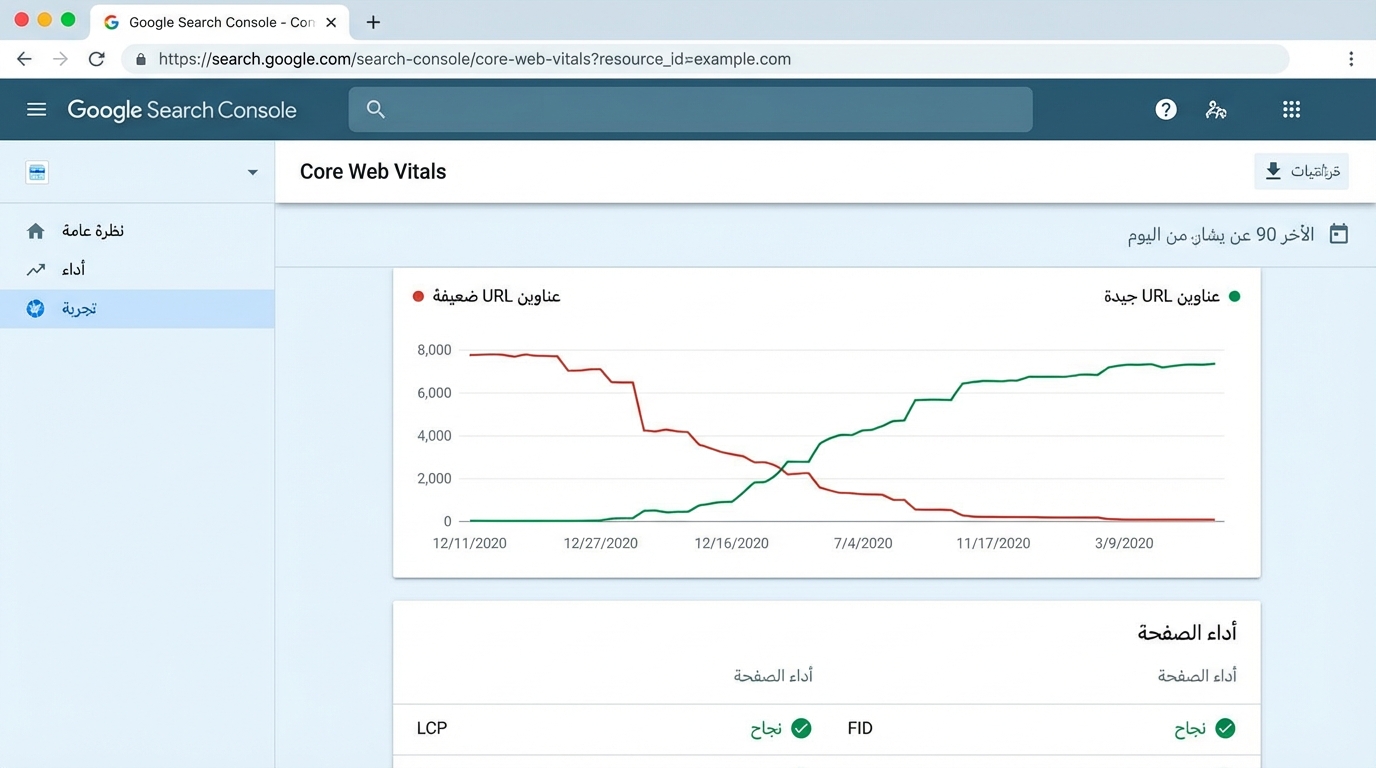Click the home icon in sidebar
Image resolution: width=1376 pixels, height=768 pixels.
36,231
